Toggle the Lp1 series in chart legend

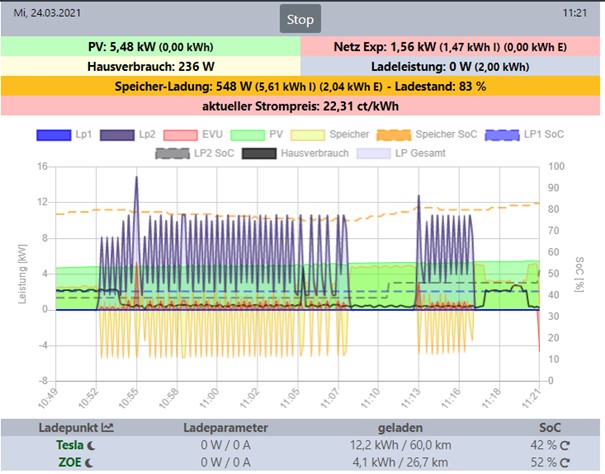(x=70, y=135)
